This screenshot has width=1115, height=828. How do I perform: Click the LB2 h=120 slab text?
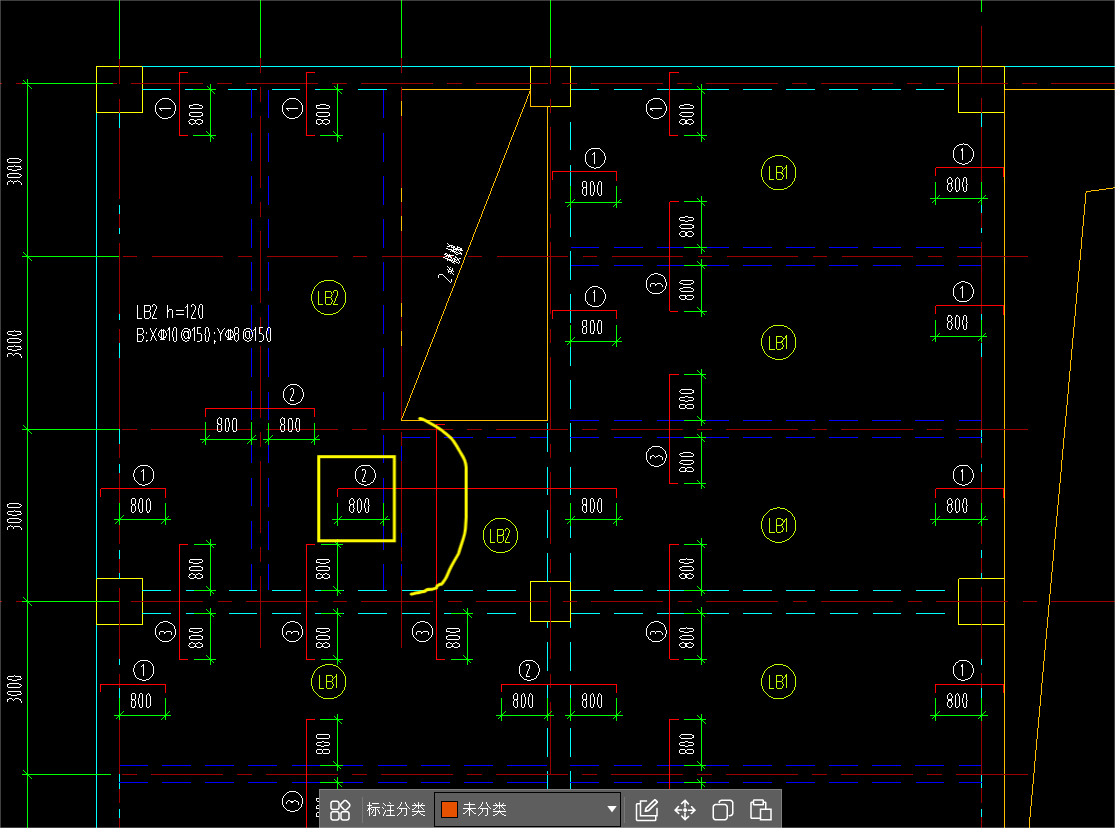pyautogui.click(x=170, y=313)
